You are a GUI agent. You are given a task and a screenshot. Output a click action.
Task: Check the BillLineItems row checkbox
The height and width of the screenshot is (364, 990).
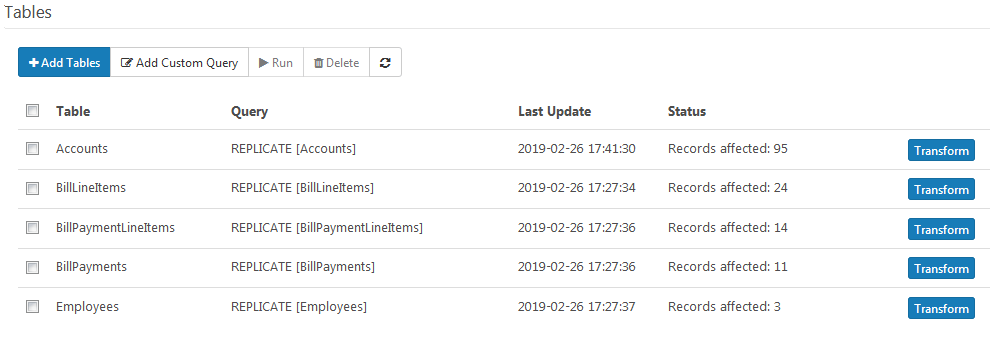tap(32, 188)
